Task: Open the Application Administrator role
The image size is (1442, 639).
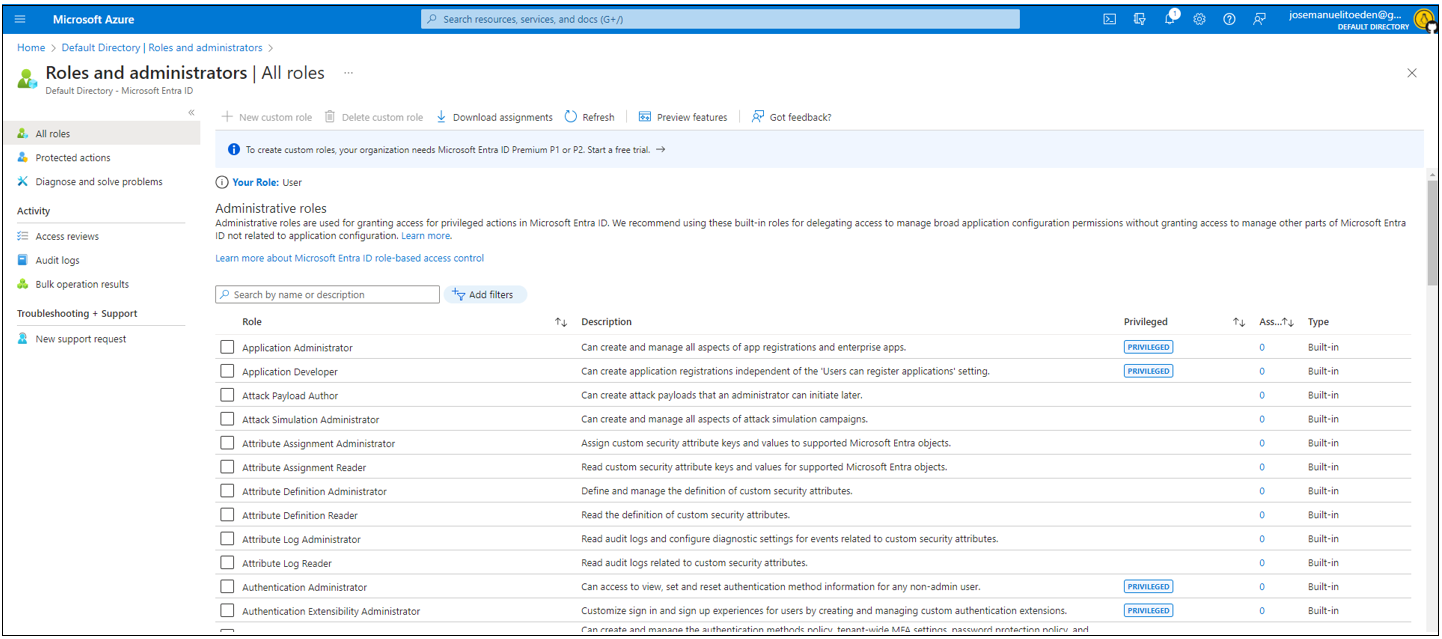Action: [x=297, y=348]
